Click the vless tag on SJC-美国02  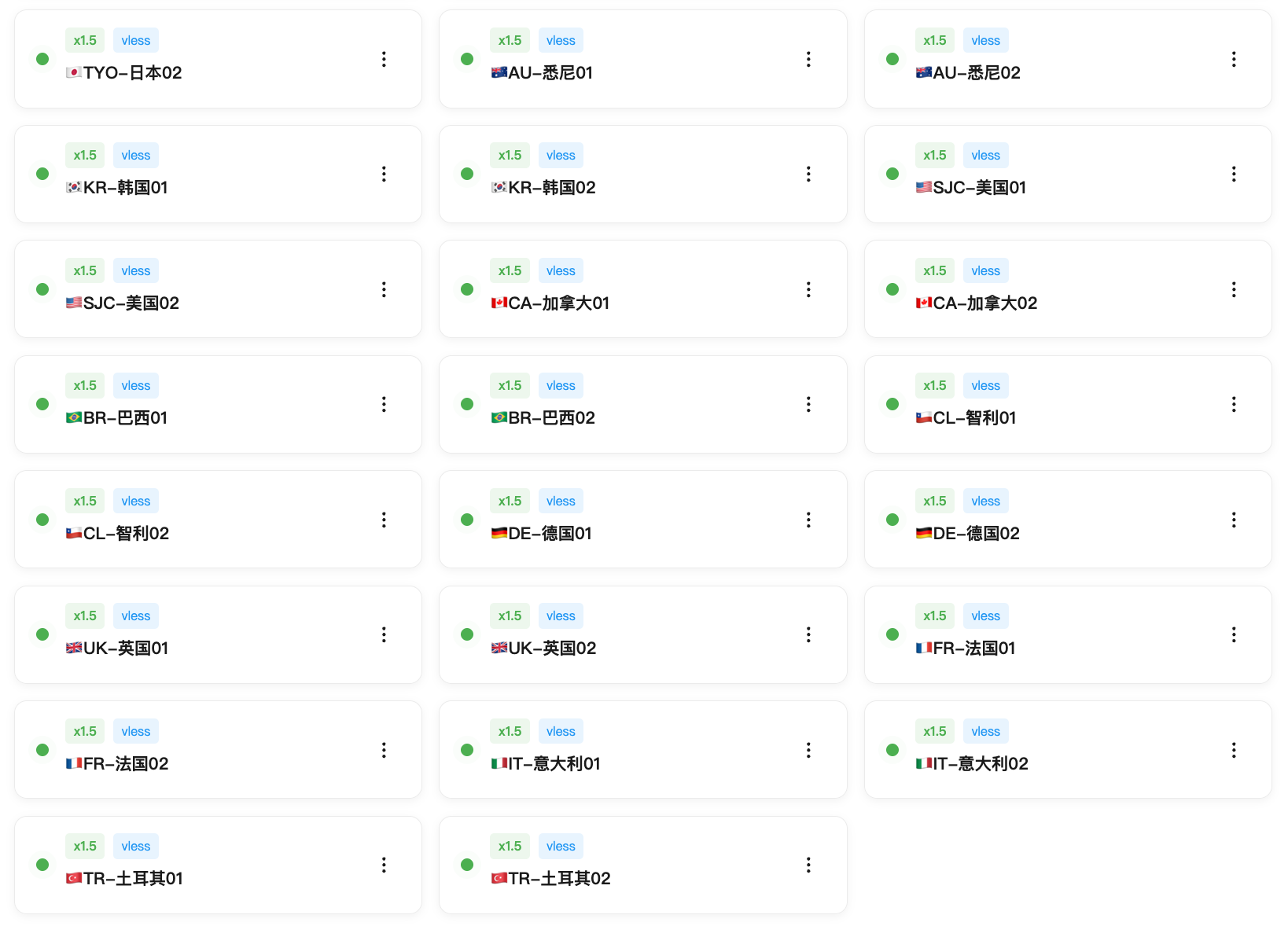pyautogui.click(x=136, y=270)
